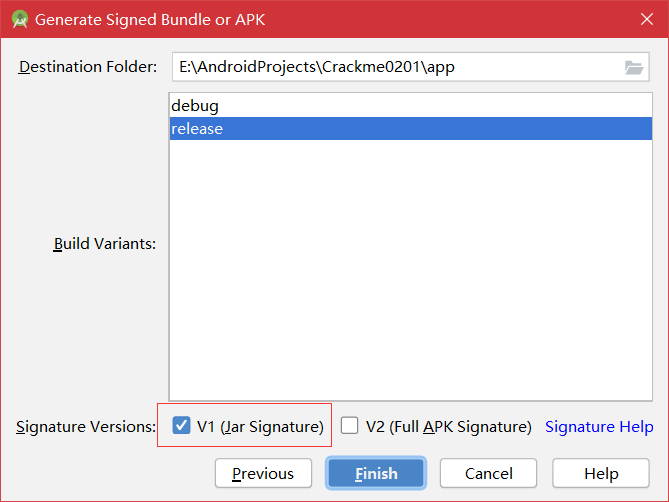Select the release build variant

pyautogui.click(x=197, y=129)
